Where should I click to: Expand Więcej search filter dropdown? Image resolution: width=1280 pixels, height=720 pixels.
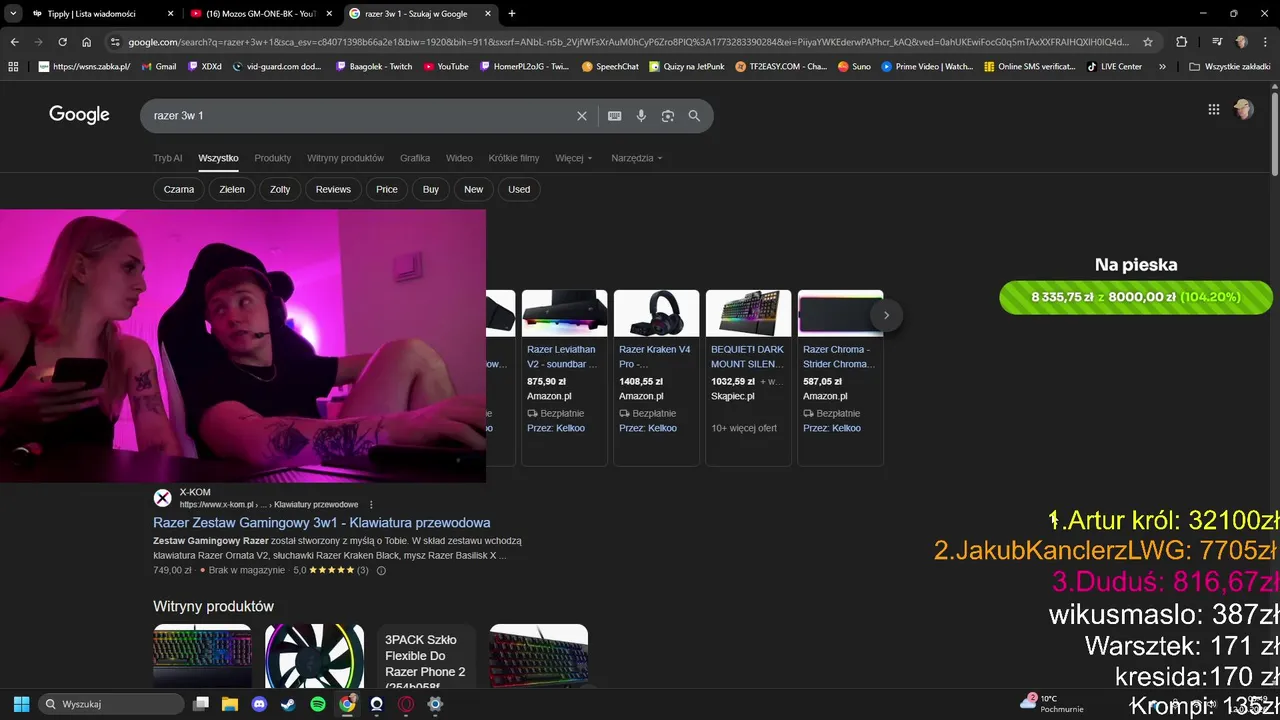coord(574,158)
